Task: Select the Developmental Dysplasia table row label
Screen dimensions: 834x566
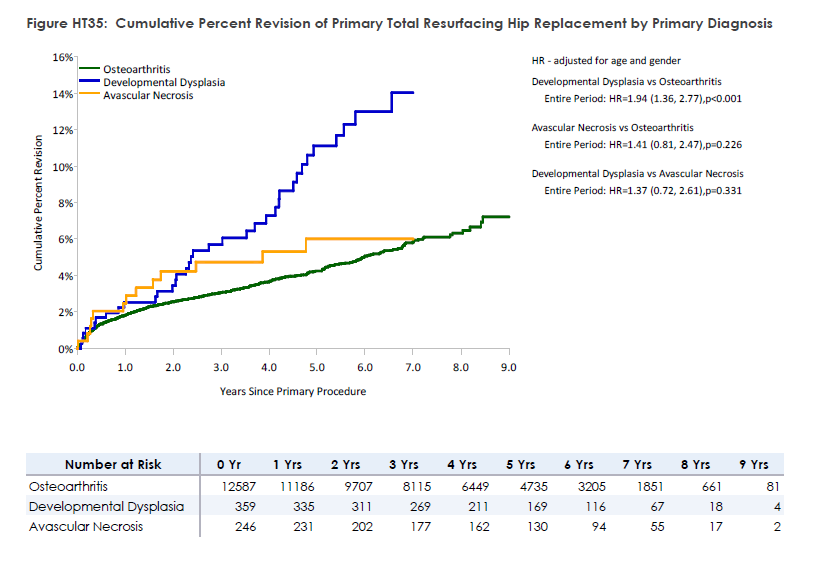Action: pyautogui.click(x=106, y=507)
